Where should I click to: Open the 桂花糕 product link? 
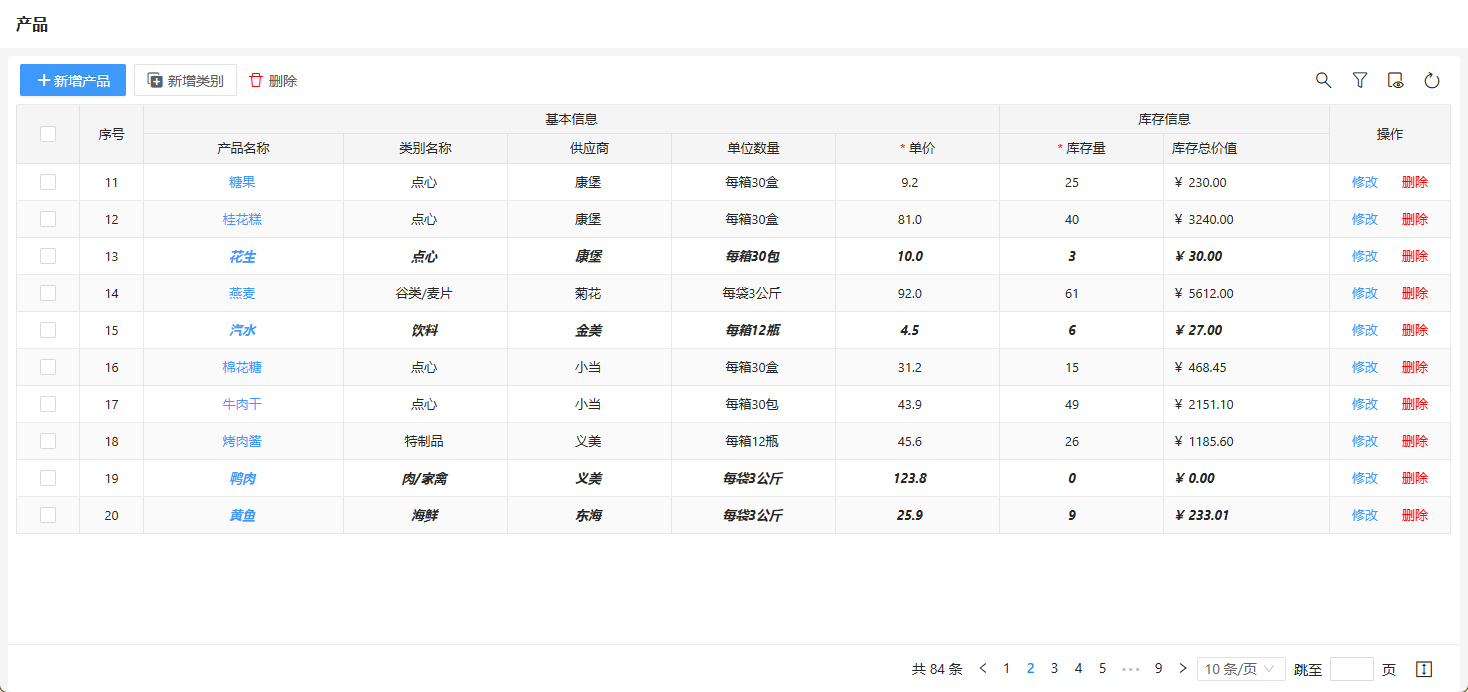pos(242,219)
